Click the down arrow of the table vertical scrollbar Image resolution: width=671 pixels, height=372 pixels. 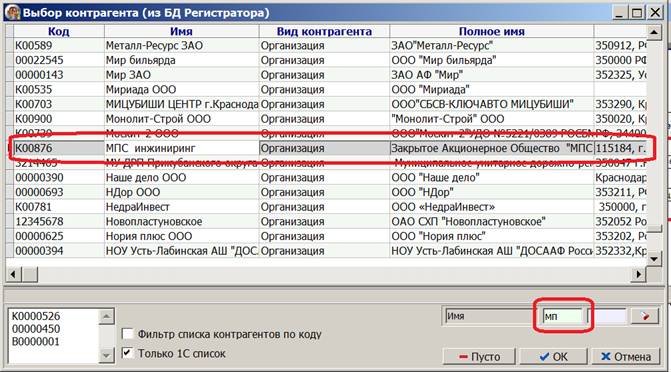(x=654, y=258)
